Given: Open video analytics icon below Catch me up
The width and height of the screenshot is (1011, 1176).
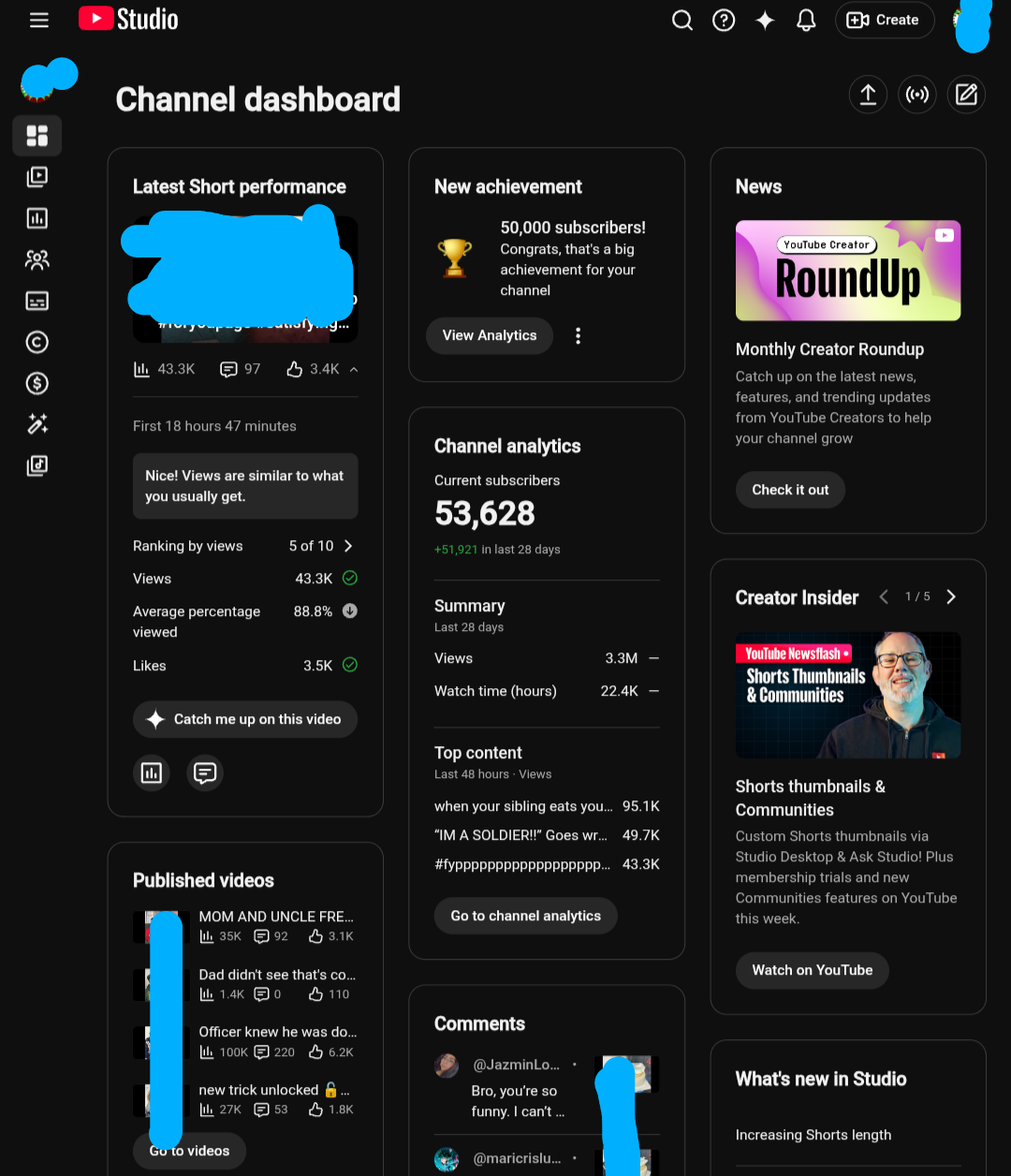Looking at the screenshot, I should point(152,772).
